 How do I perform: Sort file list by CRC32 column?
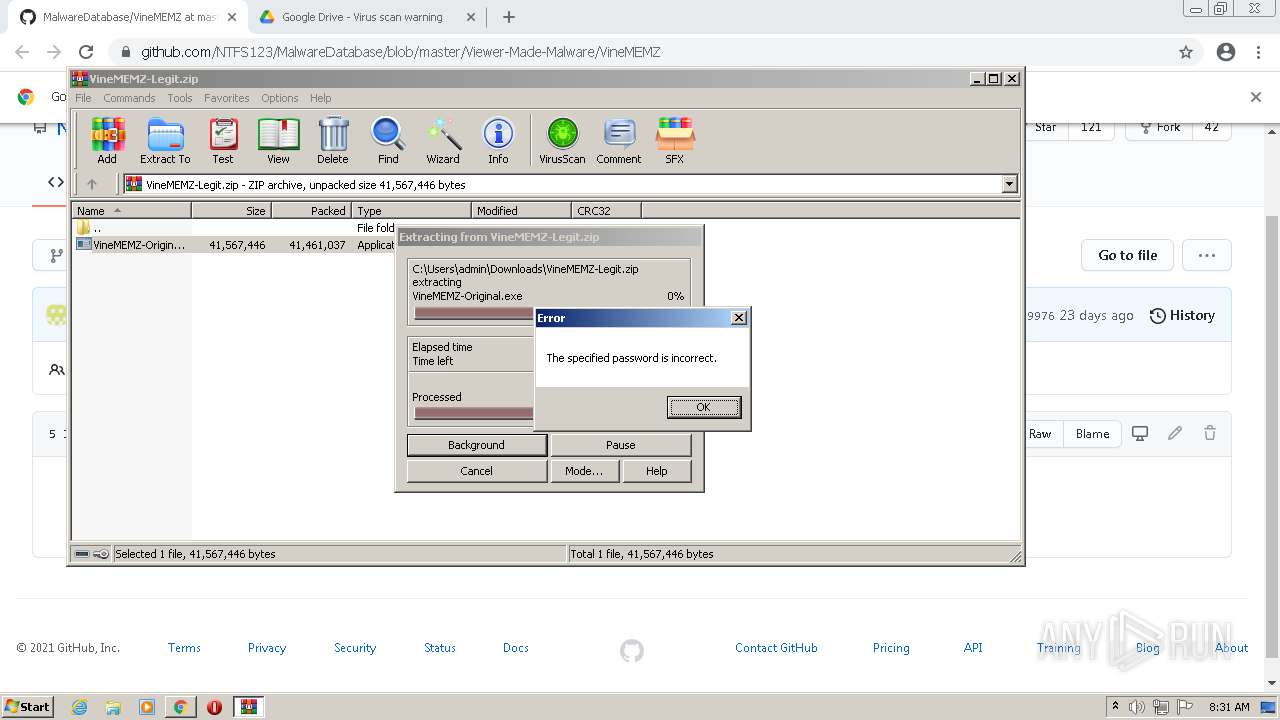(606, 210)
